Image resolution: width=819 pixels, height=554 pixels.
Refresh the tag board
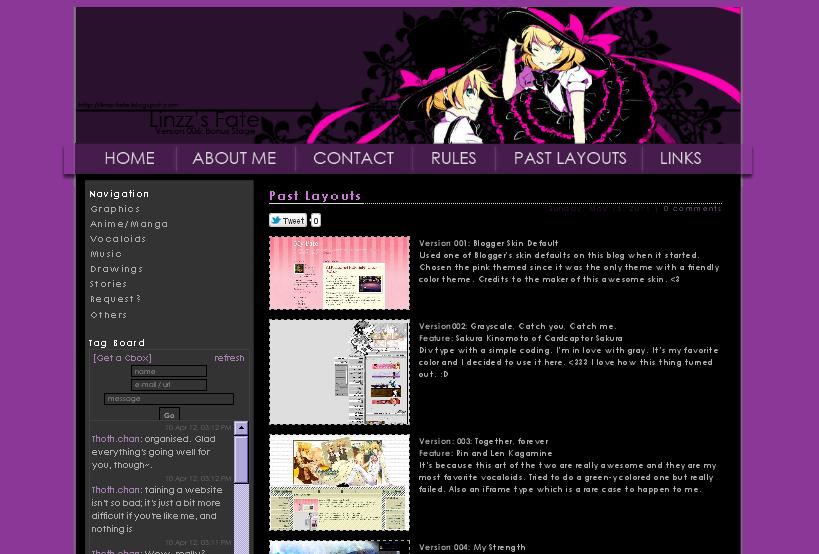[x=229, y=358]
